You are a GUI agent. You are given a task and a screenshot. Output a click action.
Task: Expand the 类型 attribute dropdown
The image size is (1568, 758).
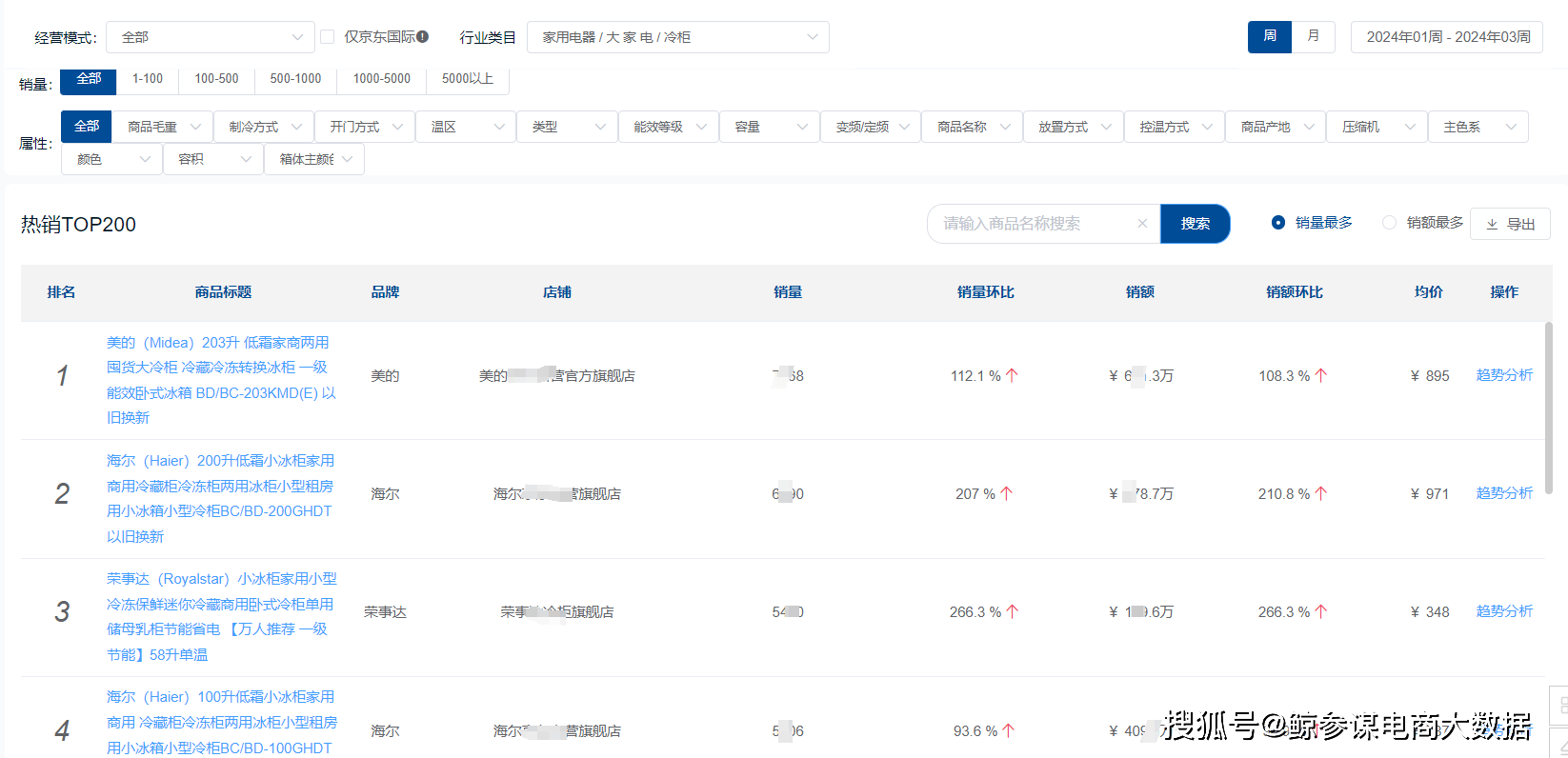567,127
